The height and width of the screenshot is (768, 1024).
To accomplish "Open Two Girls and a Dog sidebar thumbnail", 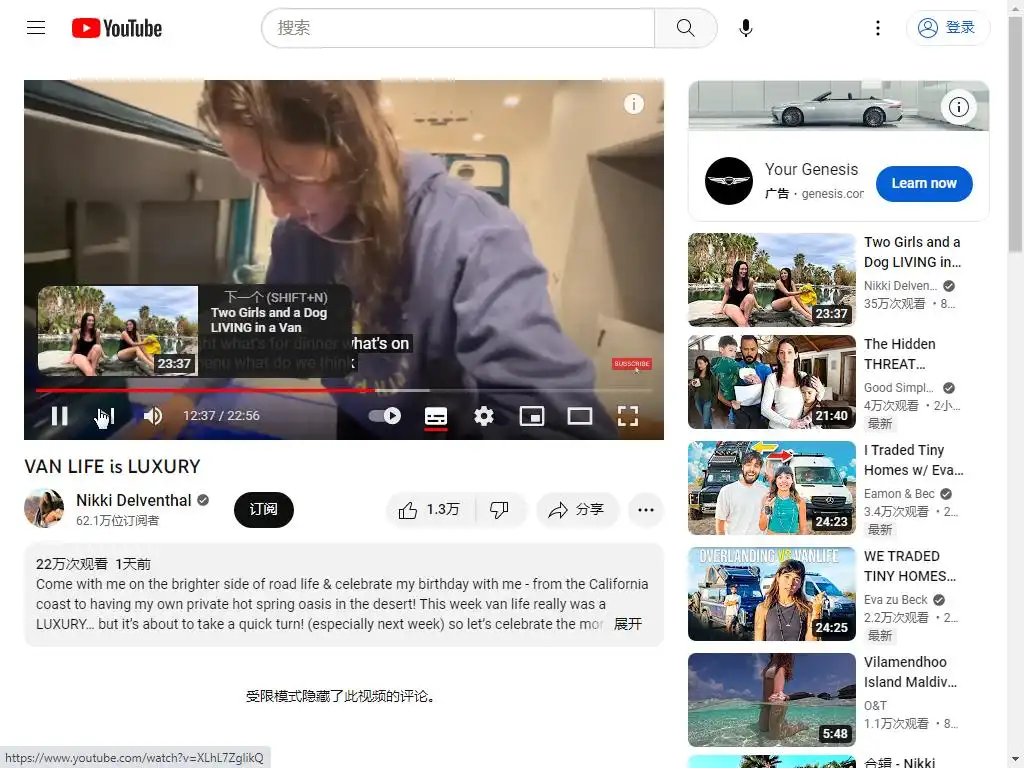I will pyautogui.click(x=771, y=280).
